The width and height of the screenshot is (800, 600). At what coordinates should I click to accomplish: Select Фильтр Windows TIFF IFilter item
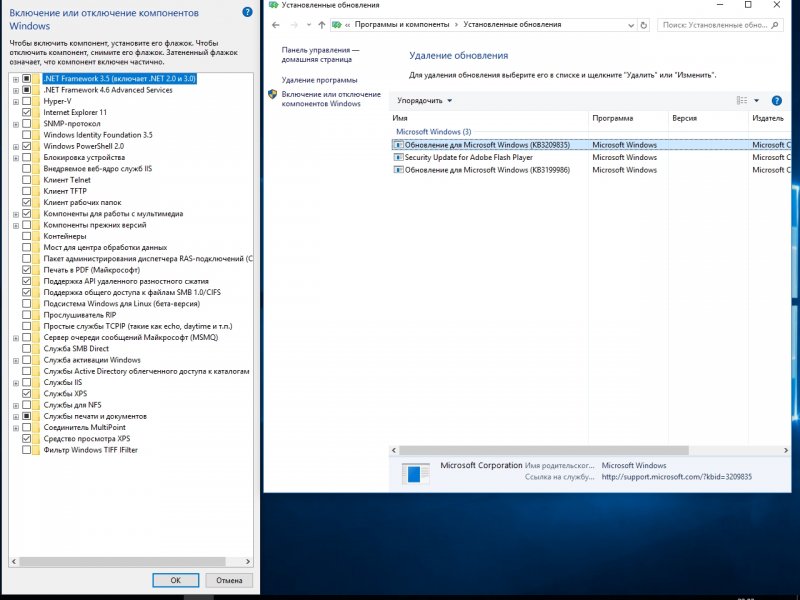pyautogui.click(x=90, y=450)
